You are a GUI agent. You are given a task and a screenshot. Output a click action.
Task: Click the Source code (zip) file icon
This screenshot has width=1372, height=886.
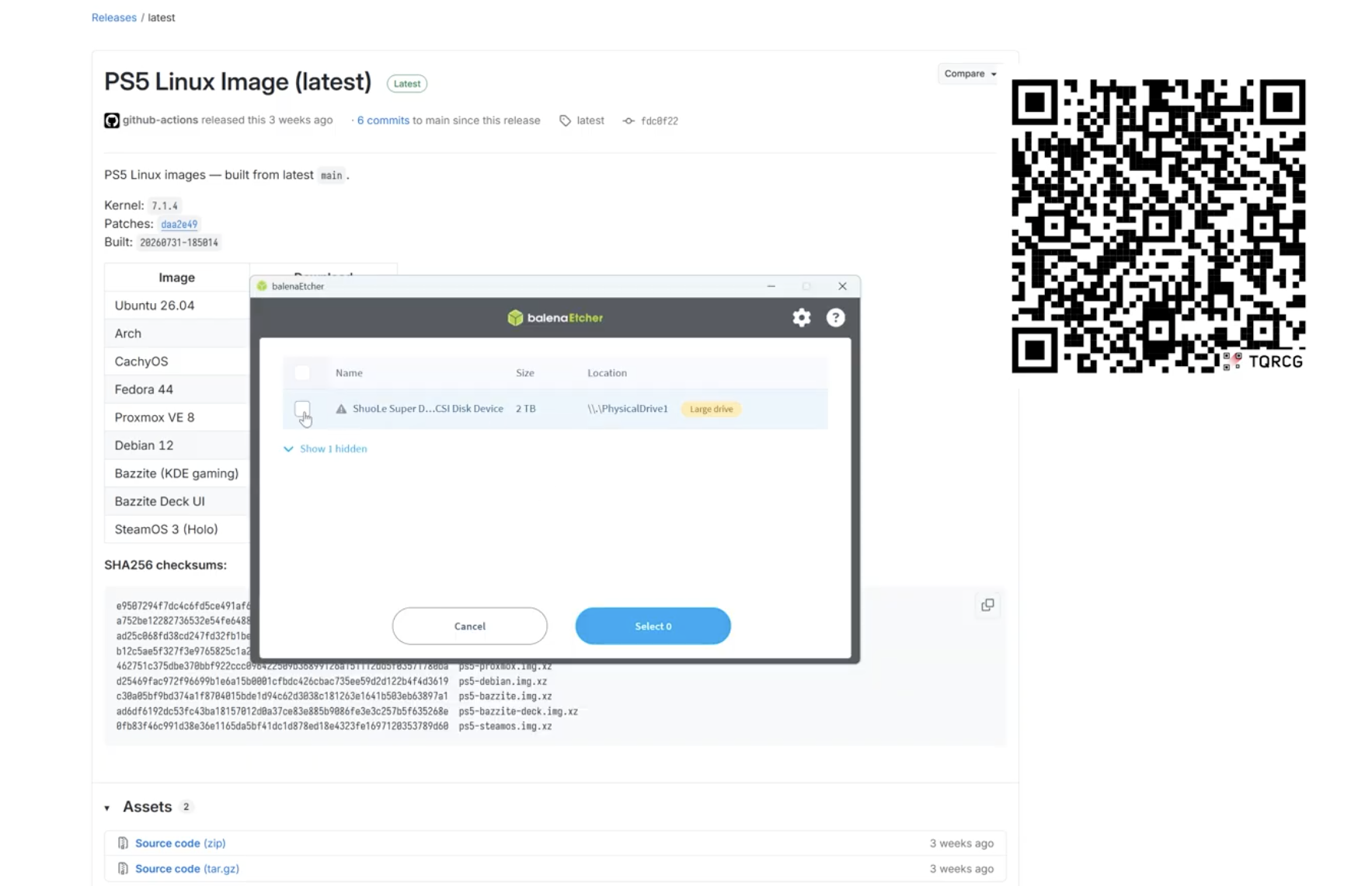[123, 843]
